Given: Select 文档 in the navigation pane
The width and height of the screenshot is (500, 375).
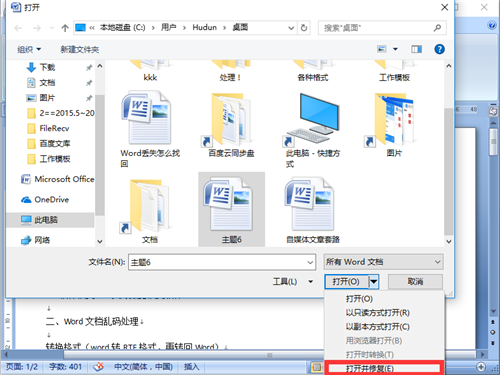Looking at the screenshot, I should click(47, 83).
